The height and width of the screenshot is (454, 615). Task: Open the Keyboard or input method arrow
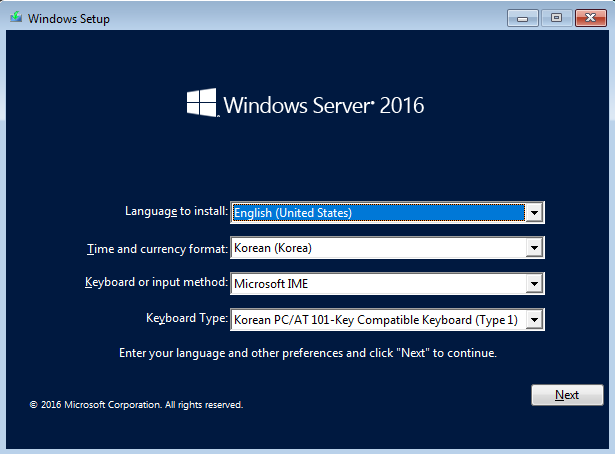point(534,283)
